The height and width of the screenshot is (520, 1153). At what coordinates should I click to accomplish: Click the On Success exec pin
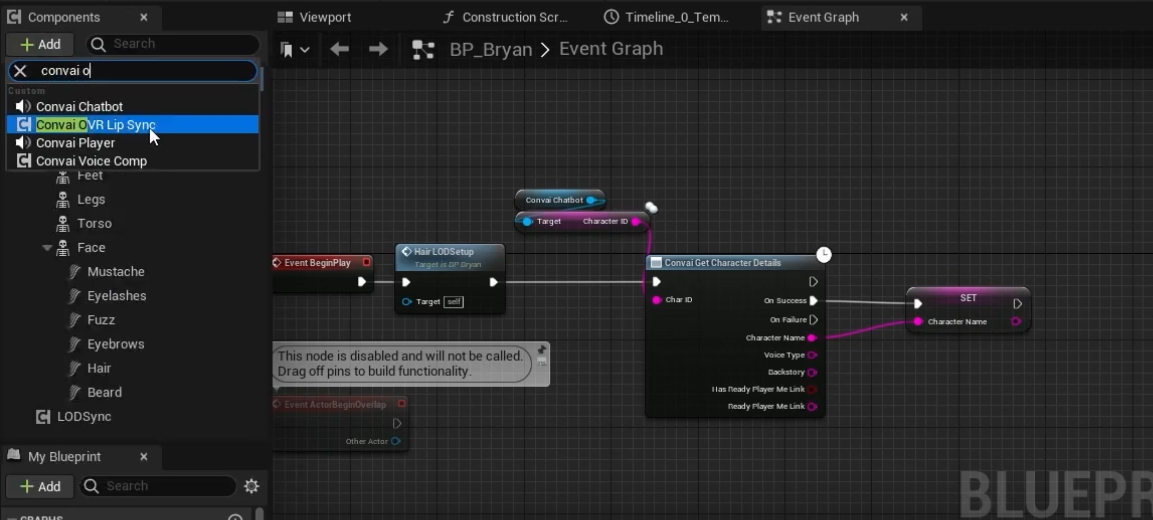click(x=813, y=300)
